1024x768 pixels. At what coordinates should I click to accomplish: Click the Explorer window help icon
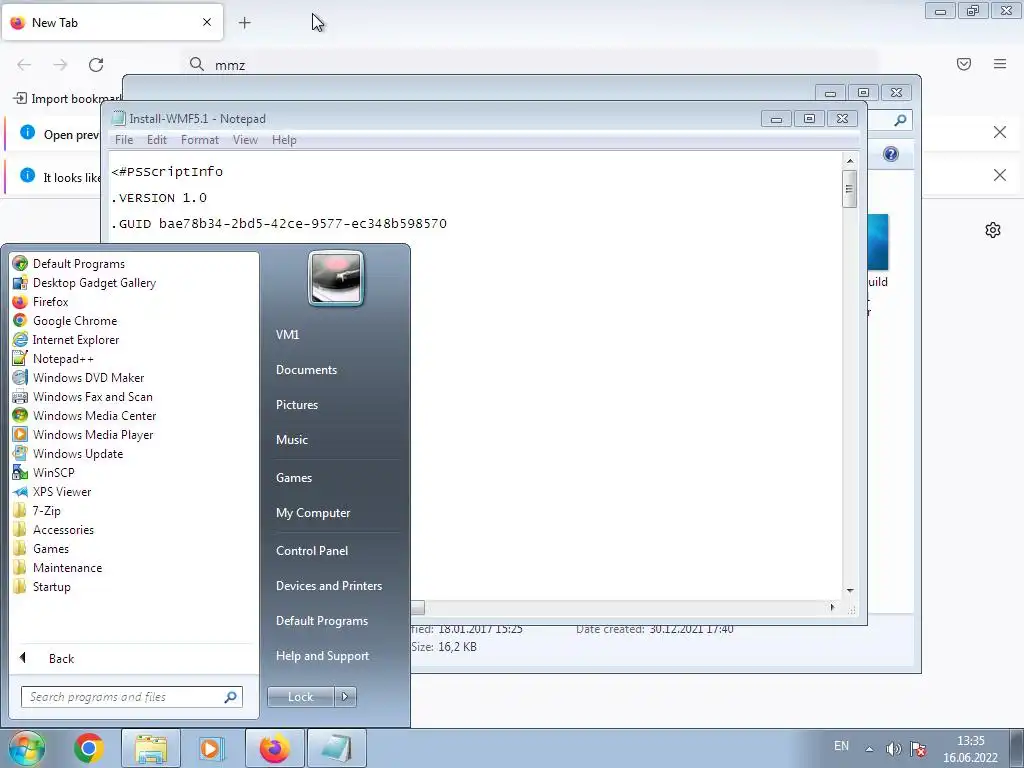click(891, 154)
